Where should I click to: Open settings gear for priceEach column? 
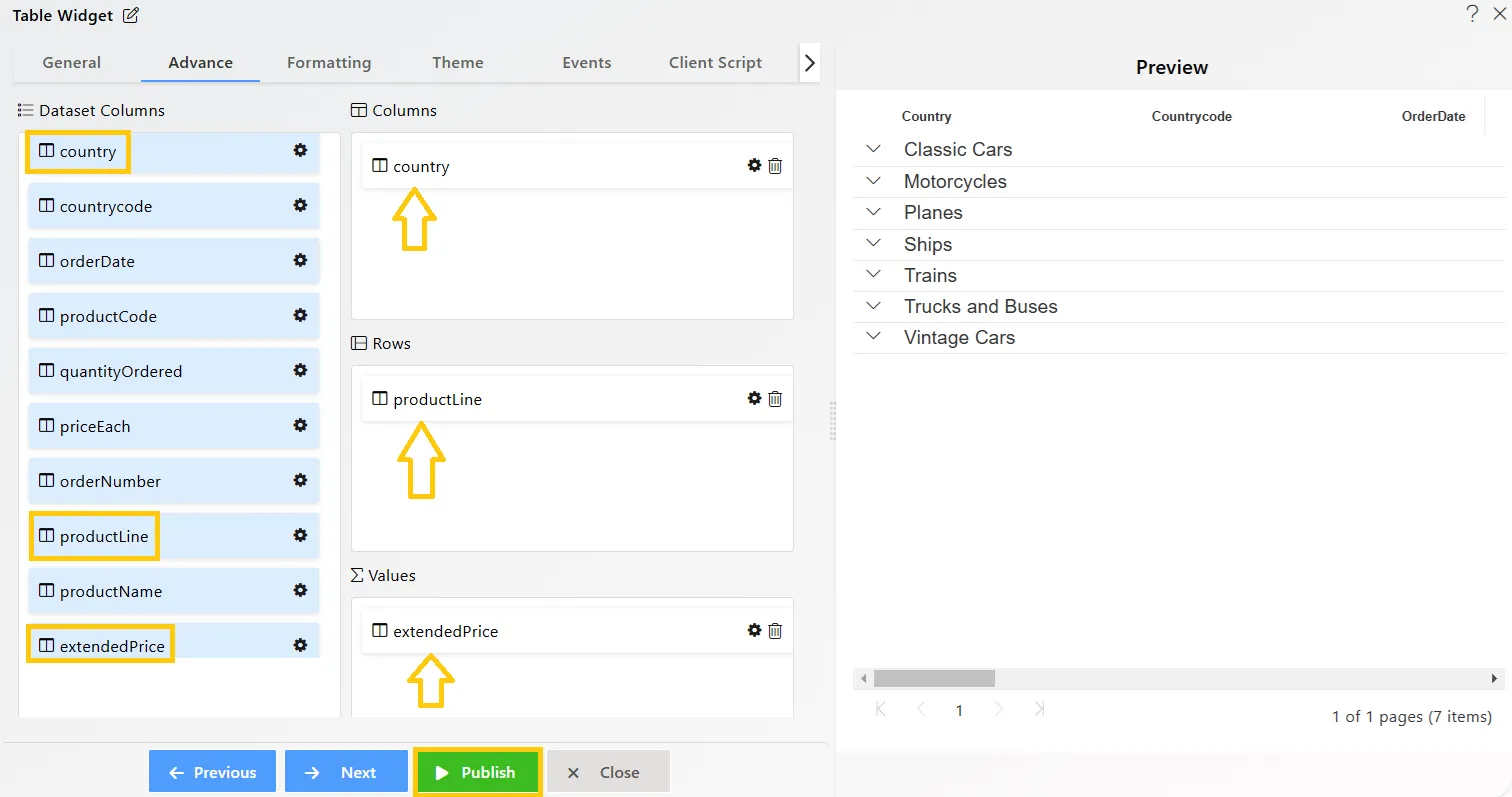coord(299,425)
